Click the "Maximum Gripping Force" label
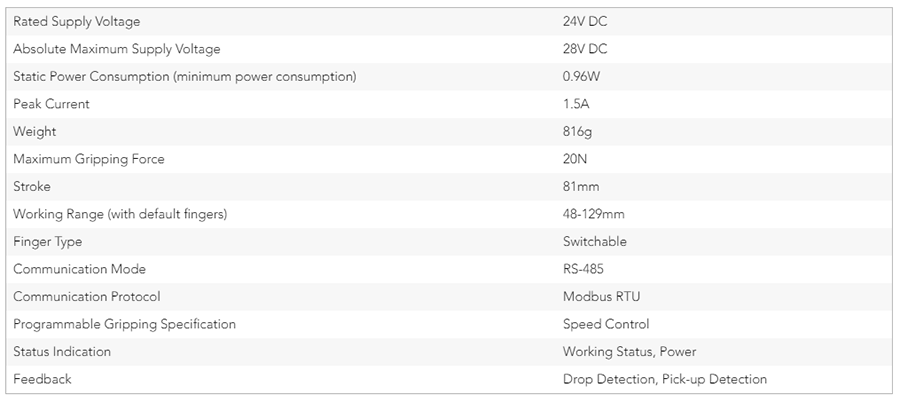Screen dimensions: 900x403 (x=89, y=159)
